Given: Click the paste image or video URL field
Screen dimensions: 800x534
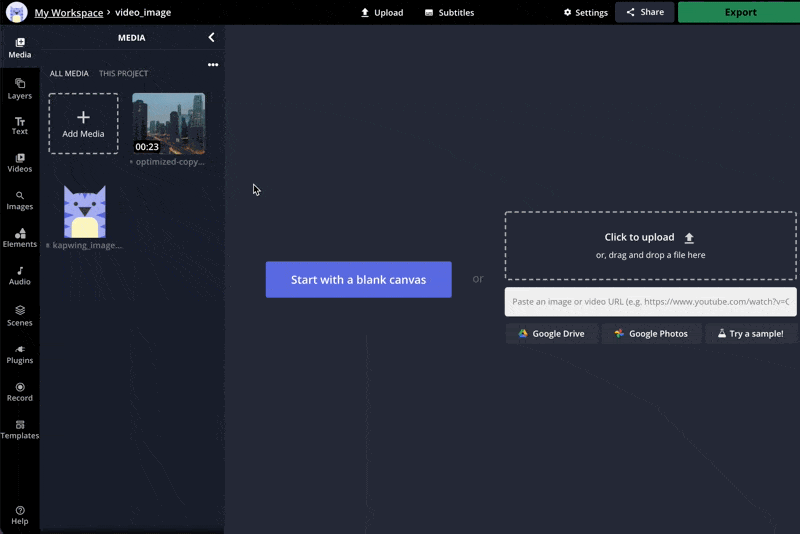Looking at the screenshot, I should click(650, 301).
